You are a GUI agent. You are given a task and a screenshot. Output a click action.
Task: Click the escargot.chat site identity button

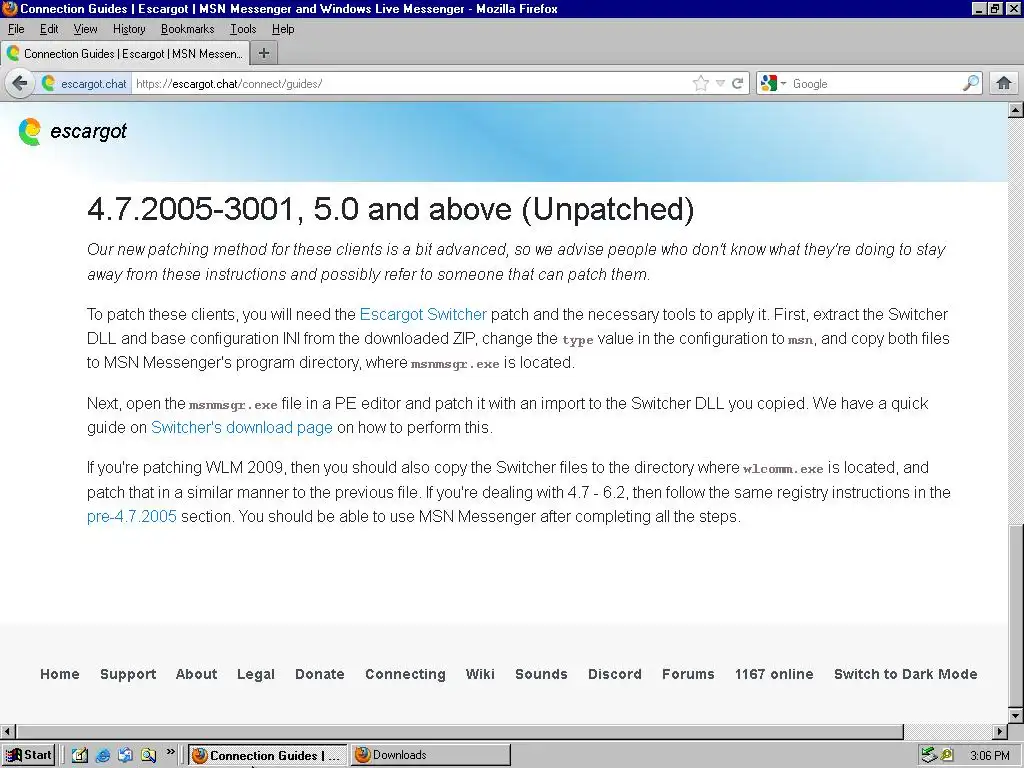84,84
